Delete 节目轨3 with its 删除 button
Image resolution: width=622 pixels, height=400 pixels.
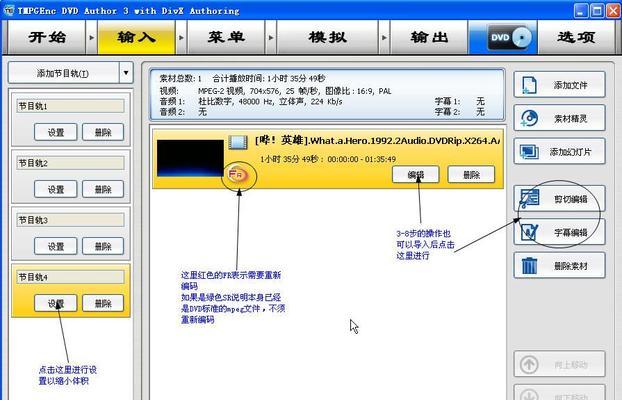[103, 246]
